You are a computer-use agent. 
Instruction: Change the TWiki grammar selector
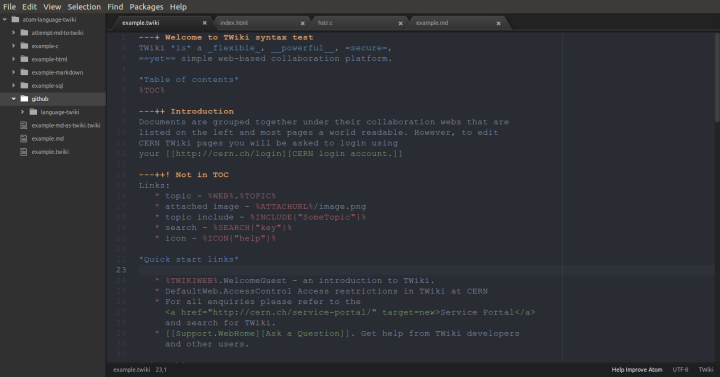(706, 370)
